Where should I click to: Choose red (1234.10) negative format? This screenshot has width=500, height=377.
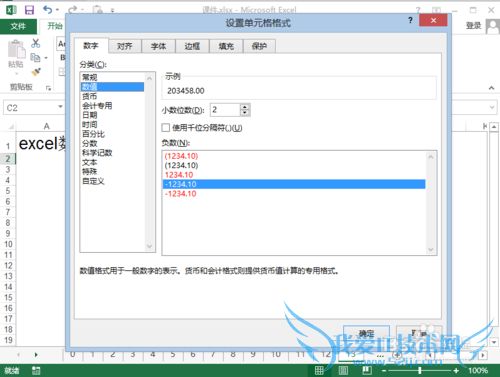294,156
